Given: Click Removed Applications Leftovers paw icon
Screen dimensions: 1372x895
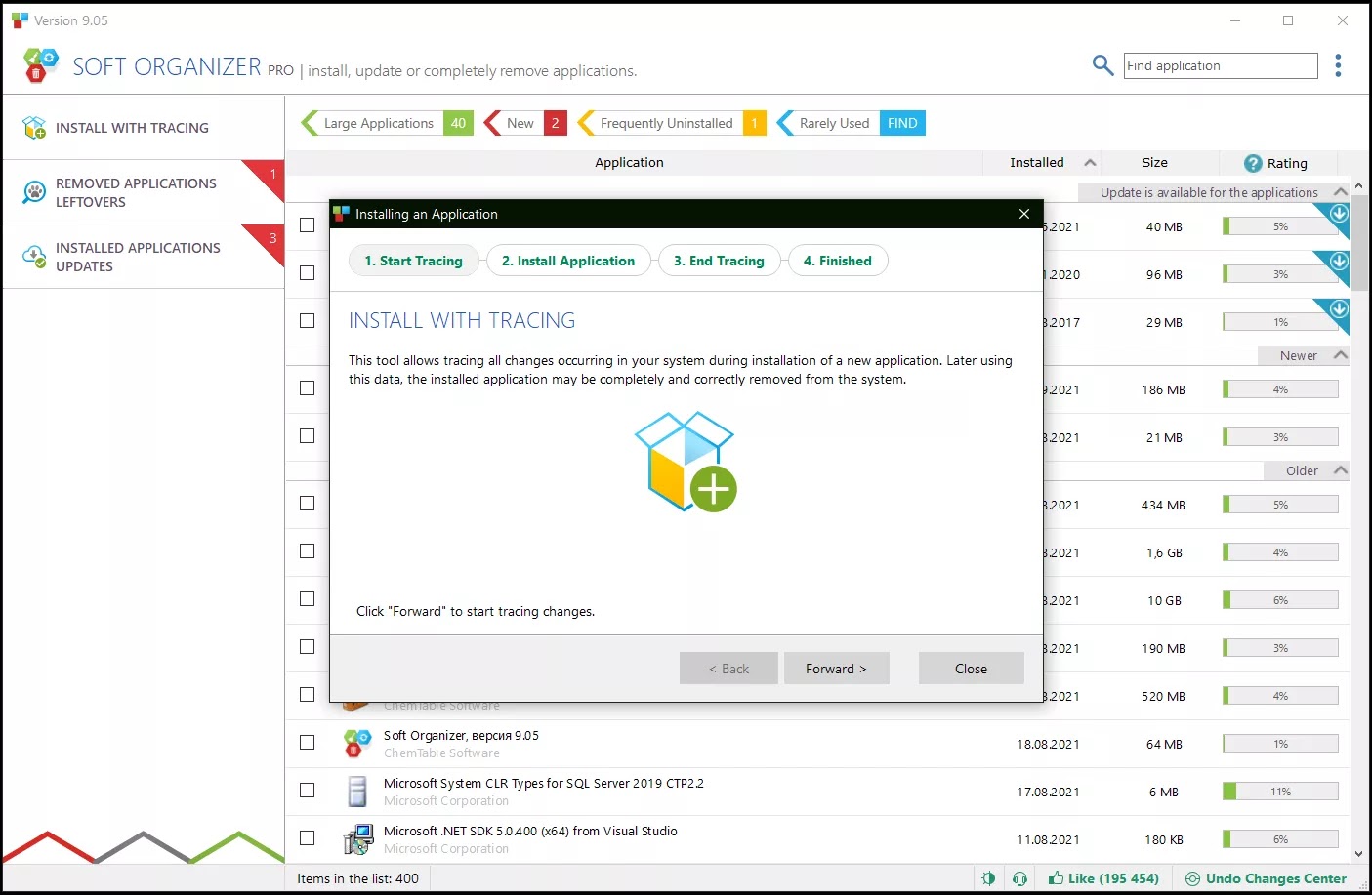Looking at the screenshot, I should [34, 192].
